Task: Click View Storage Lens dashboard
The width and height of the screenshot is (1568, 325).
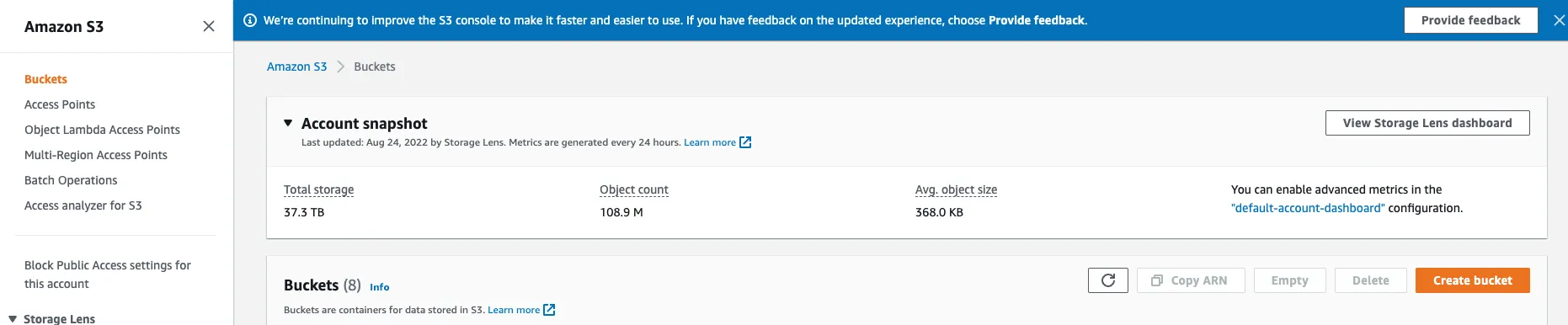Action: pyautogui.click(x=1427, y=123)
